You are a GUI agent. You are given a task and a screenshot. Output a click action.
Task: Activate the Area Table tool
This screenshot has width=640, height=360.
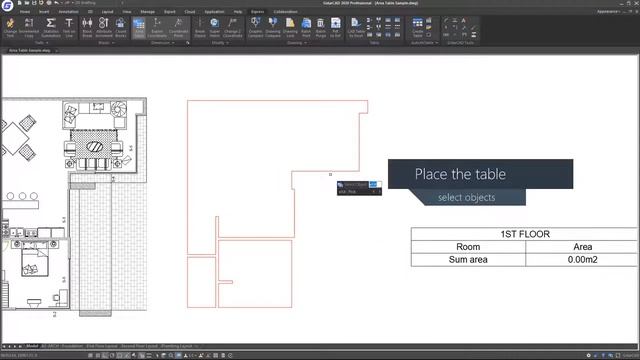139,28
